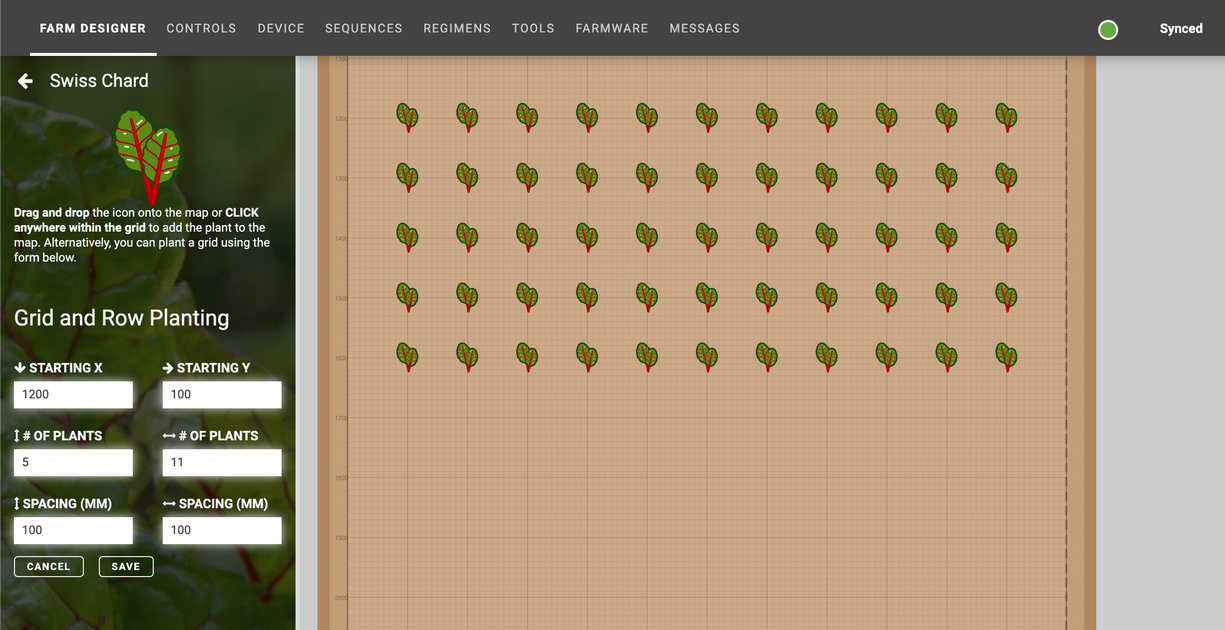The width and height of the screenshot is (1225, 630).
Task: Cancel the grid planting
Action: point(48,566)
